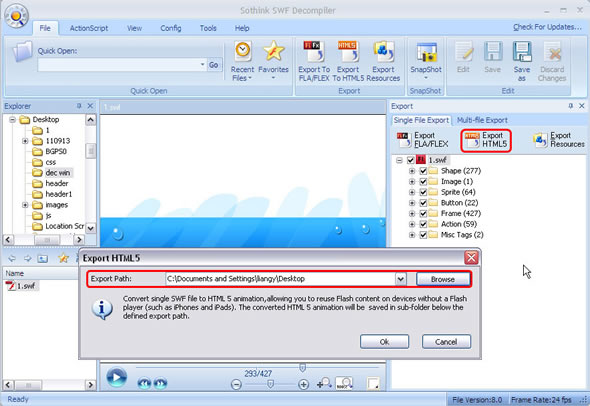
Task: Click the Save as disk icon
Action: point(522,52)
